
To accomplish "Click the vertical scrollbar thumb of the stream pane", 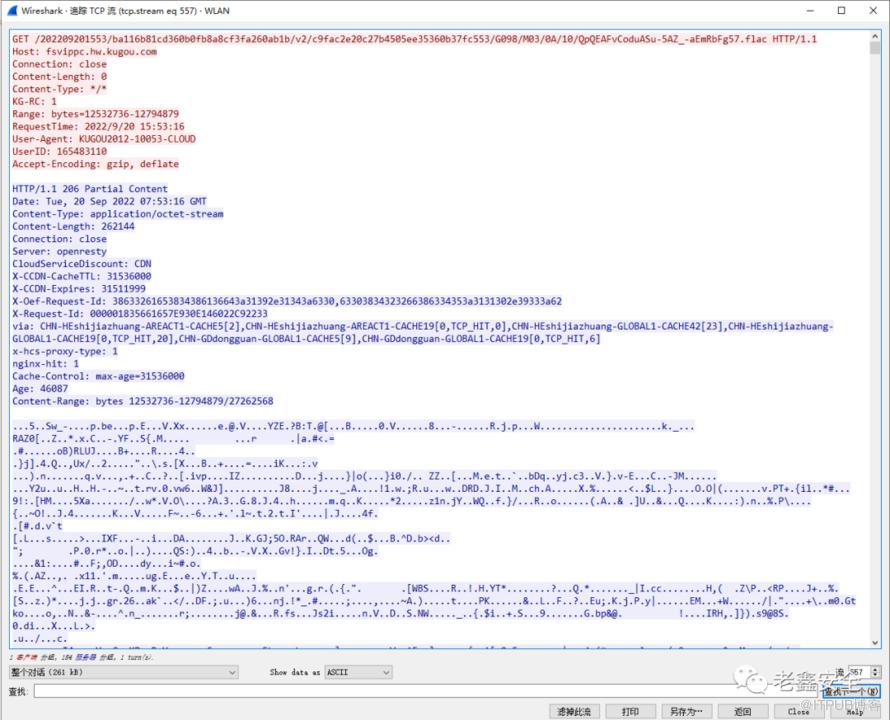I will (x=875, y=48).
